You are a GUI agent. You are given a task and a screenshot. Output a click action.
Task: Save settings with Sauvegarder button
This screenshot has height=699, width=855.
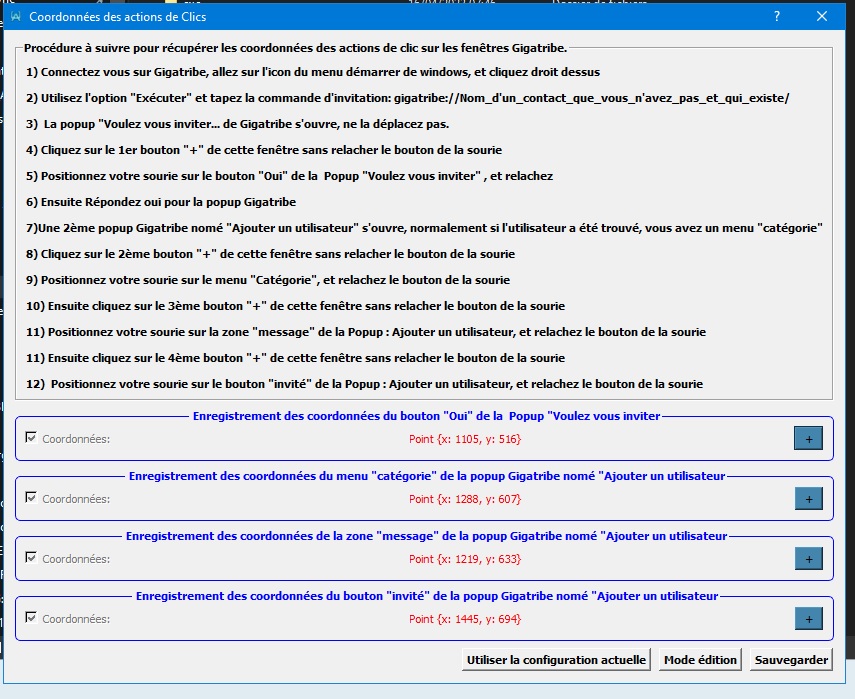point(791,660)
